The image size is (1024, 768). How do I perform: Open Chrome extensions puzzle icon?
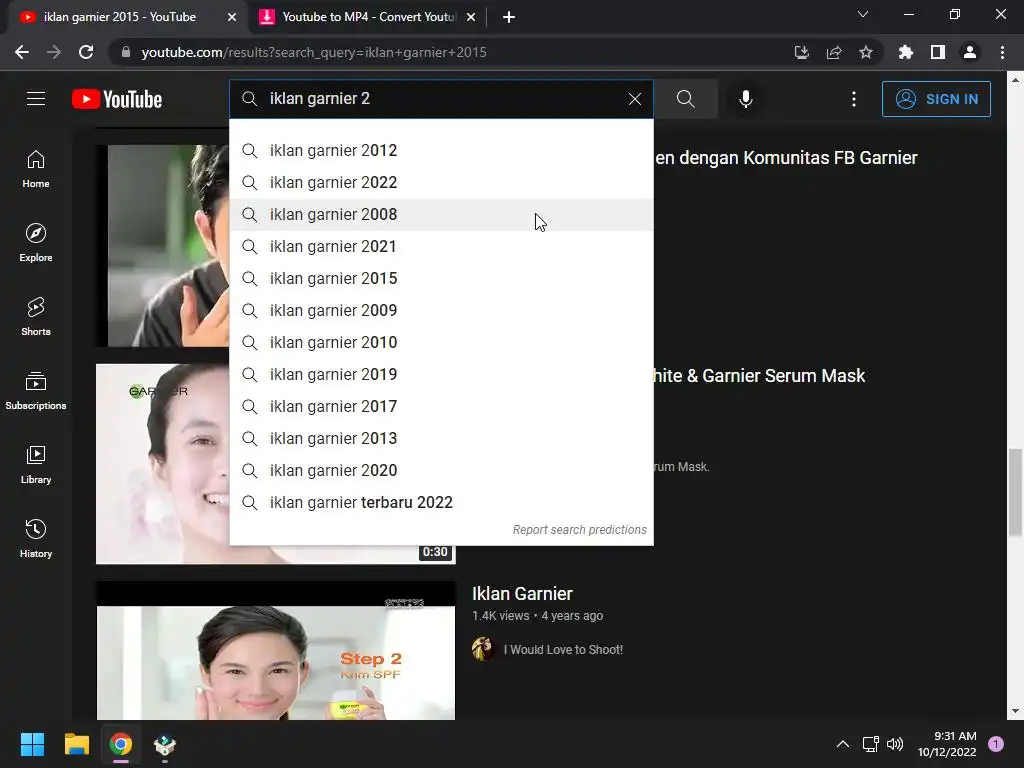(x=905, y=52)
